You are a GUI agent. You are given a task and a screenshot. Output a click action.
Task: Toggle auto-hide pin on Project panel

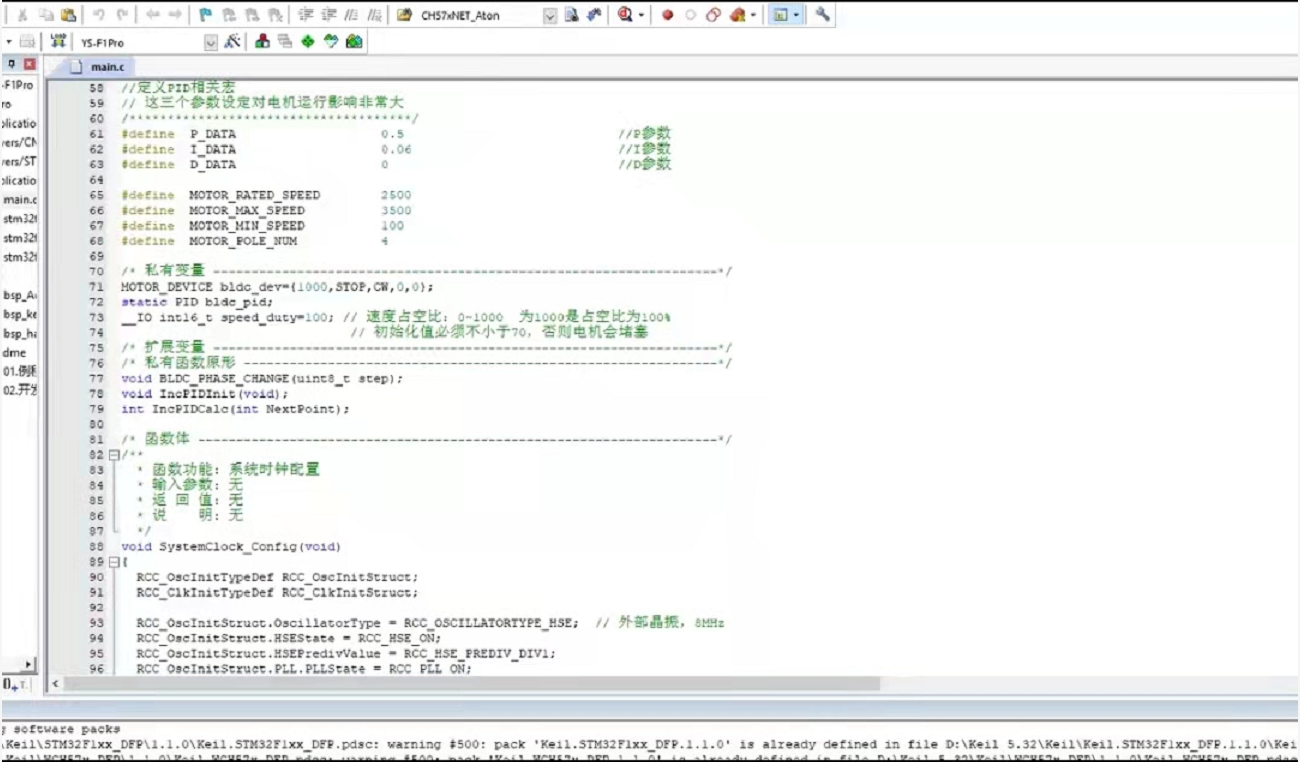(11, 64)
